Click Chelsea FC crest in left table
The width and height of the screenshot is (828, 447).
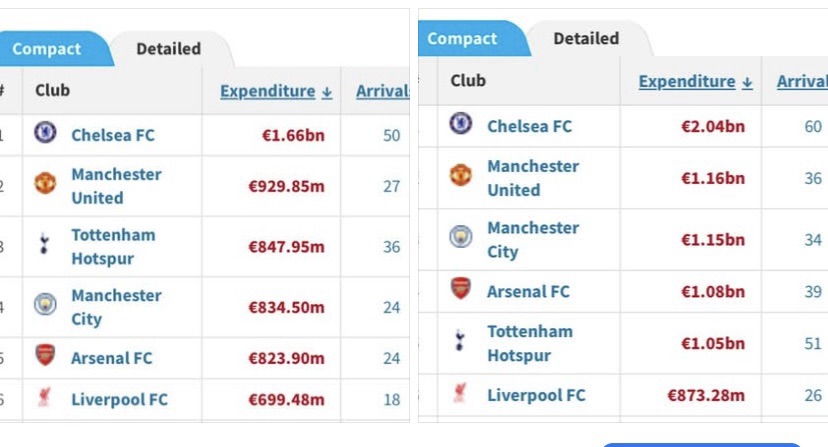tap(45, 134)
